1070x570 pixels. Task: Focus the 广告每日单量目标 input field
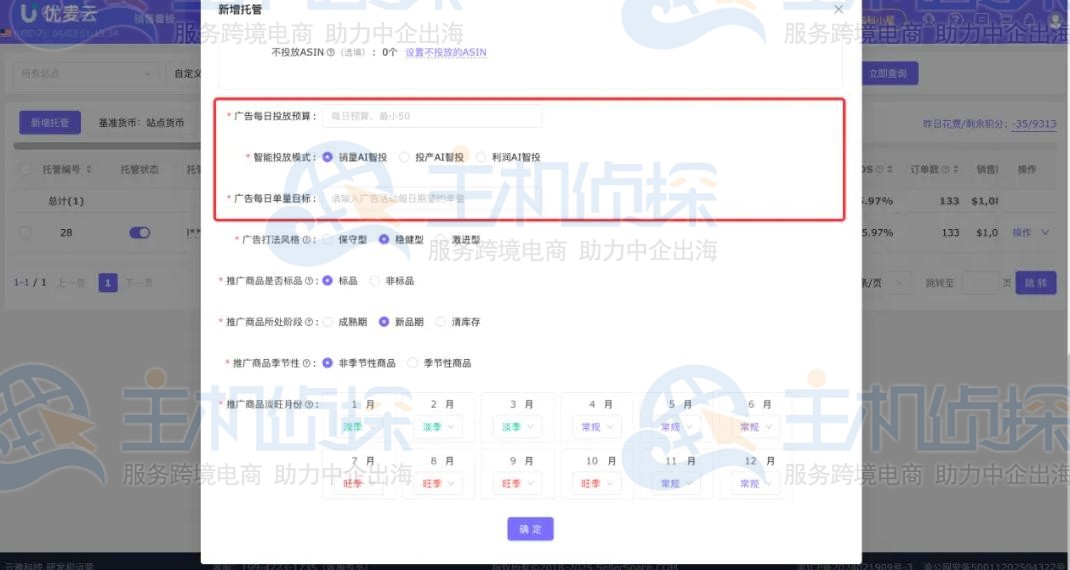433,199
